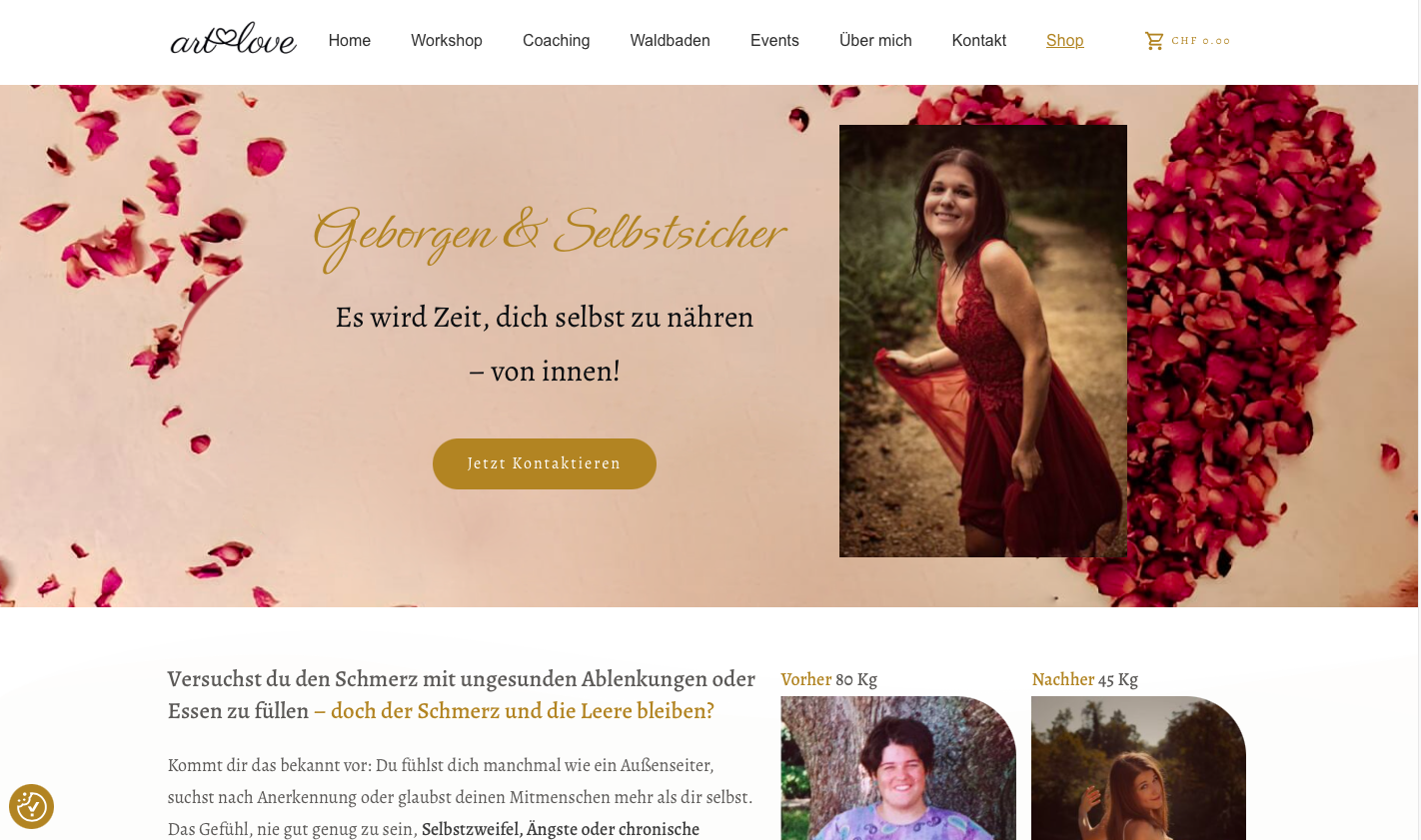Image resolution: width=1421 pixels, height=840 pixels.
Task: Open the Workshop menu item
Action: point(447,41)
